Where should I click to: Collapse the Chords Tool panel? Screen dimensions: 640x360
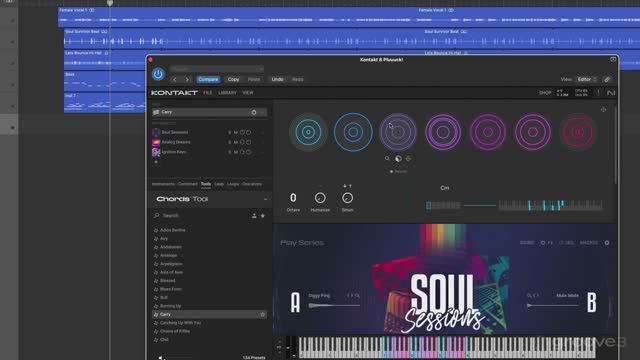[265, 199]
